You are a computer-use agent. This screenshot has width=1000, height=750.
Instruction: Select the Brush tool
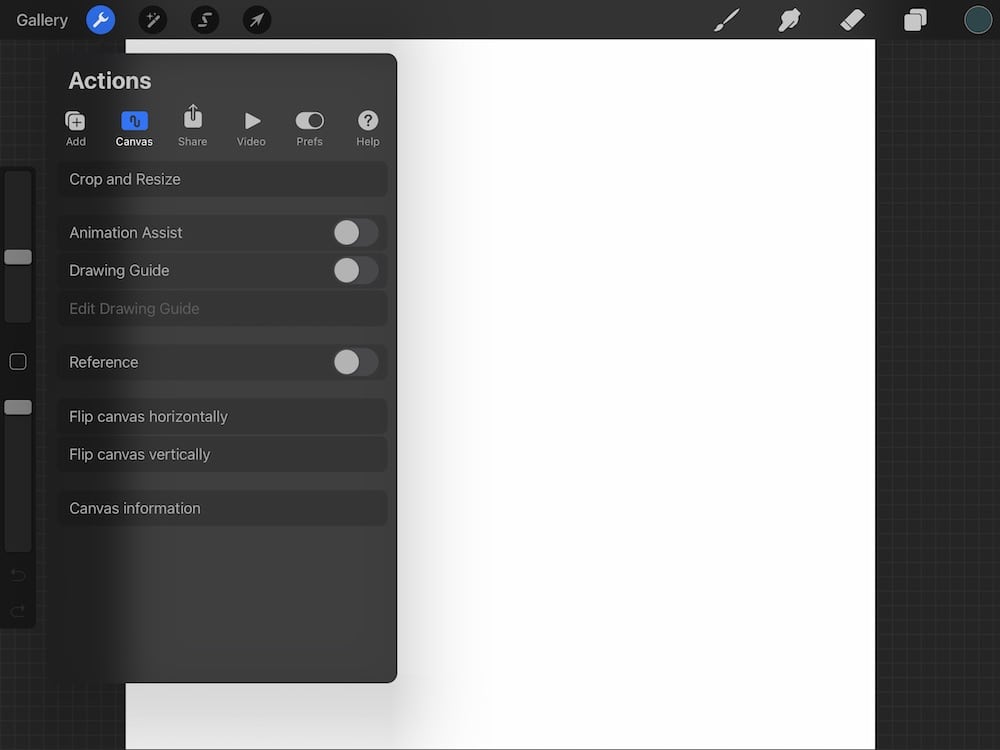[x=725, y=19]
